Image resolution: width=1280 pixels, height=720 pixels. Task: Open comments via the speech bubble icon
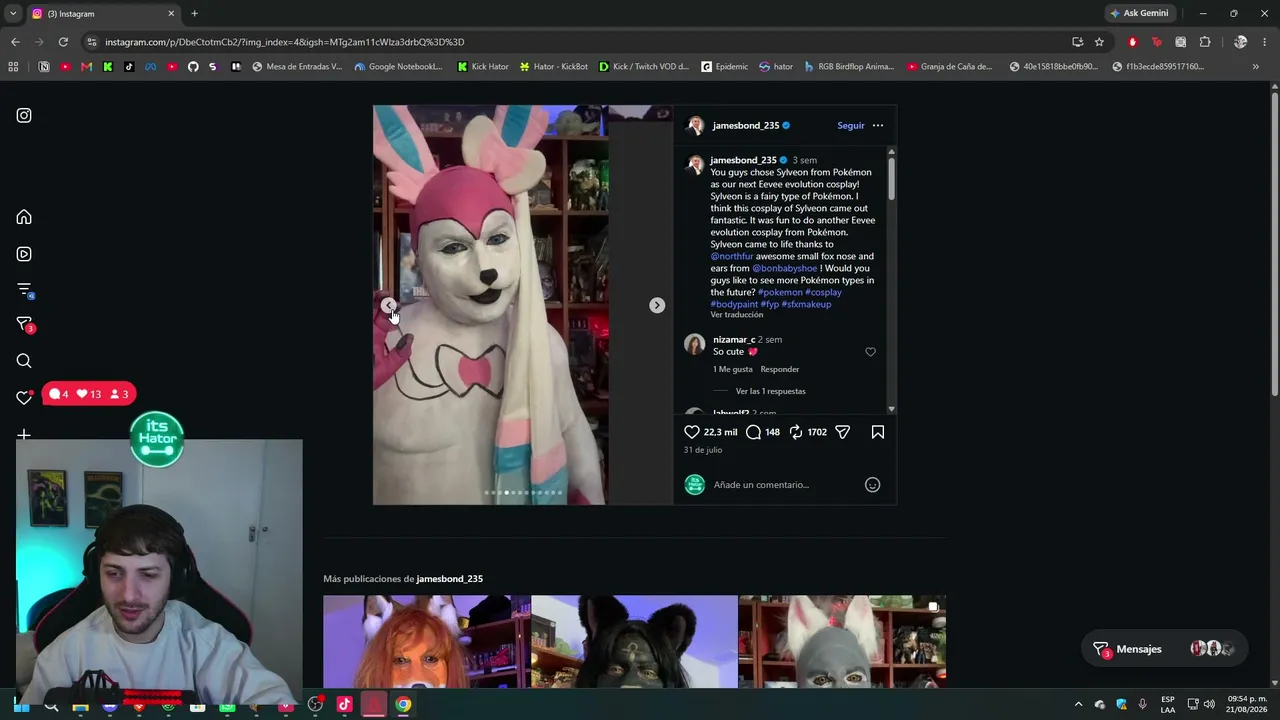[x=754, y=432]
